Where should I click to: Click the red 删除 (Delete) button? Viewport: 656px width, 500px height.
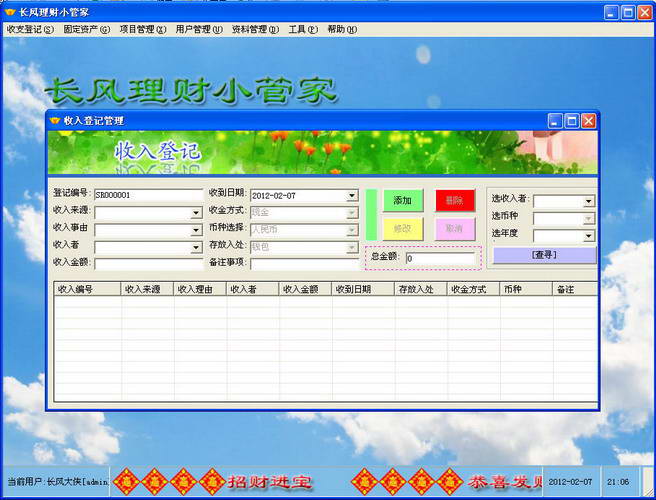[x=455, y=201]
